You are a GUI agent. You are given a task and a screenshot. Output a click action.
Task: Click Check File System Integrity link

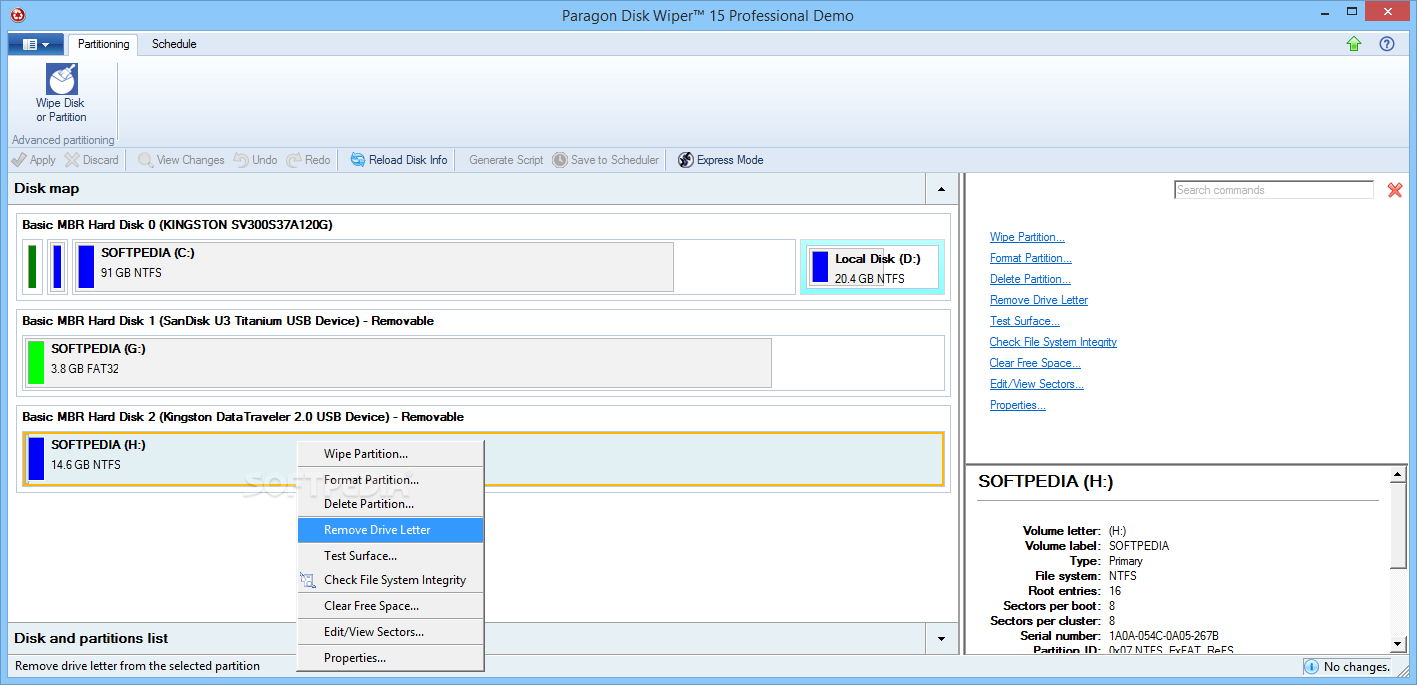point(1053,342)
